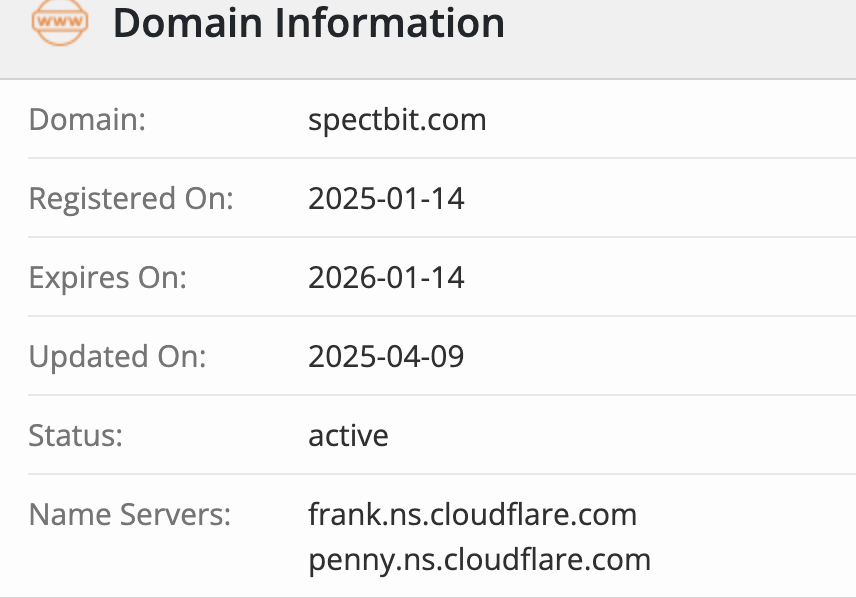Image resolution: width=856 pixels, height=598 pixels.
Task: Click the Name Servers: label
Action: click(130, 514)
